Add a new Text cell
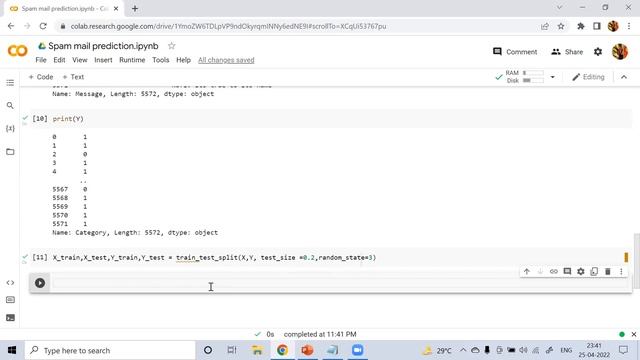The height and width of the screenshot is (360, 640). pos(73,77)
